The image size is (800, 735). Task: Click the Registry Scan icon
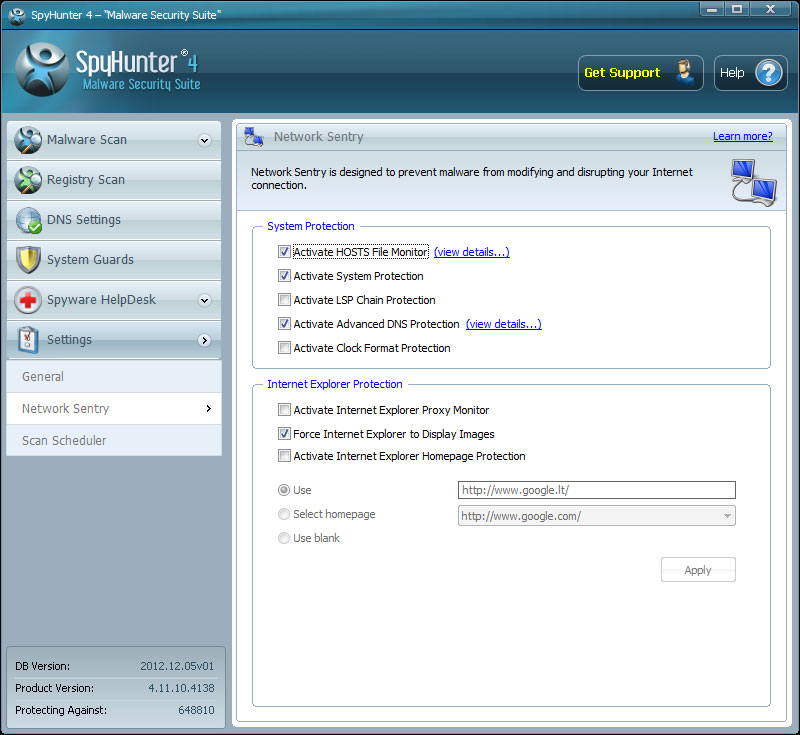[28, 180]
